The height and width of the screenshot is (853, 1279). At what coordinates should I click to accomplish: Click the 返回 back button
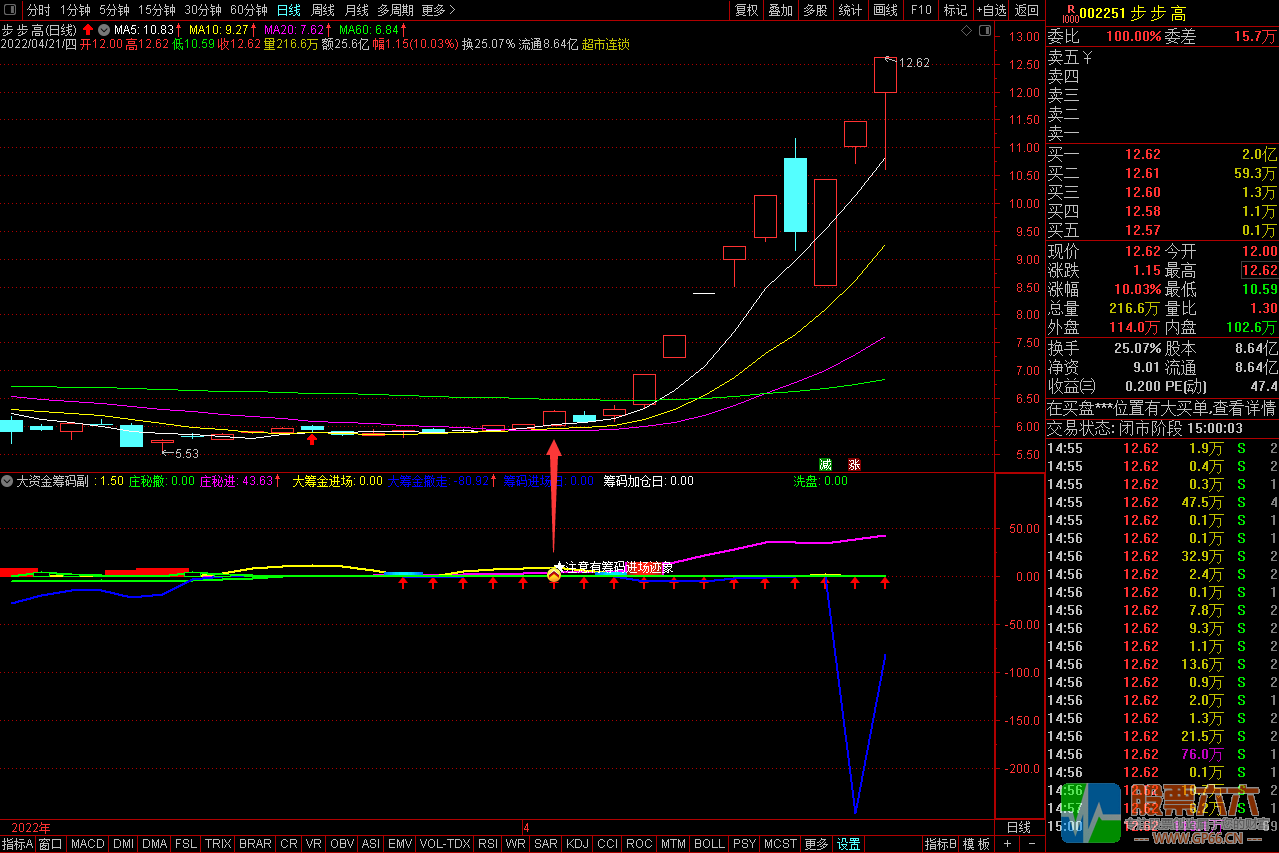1027,10
